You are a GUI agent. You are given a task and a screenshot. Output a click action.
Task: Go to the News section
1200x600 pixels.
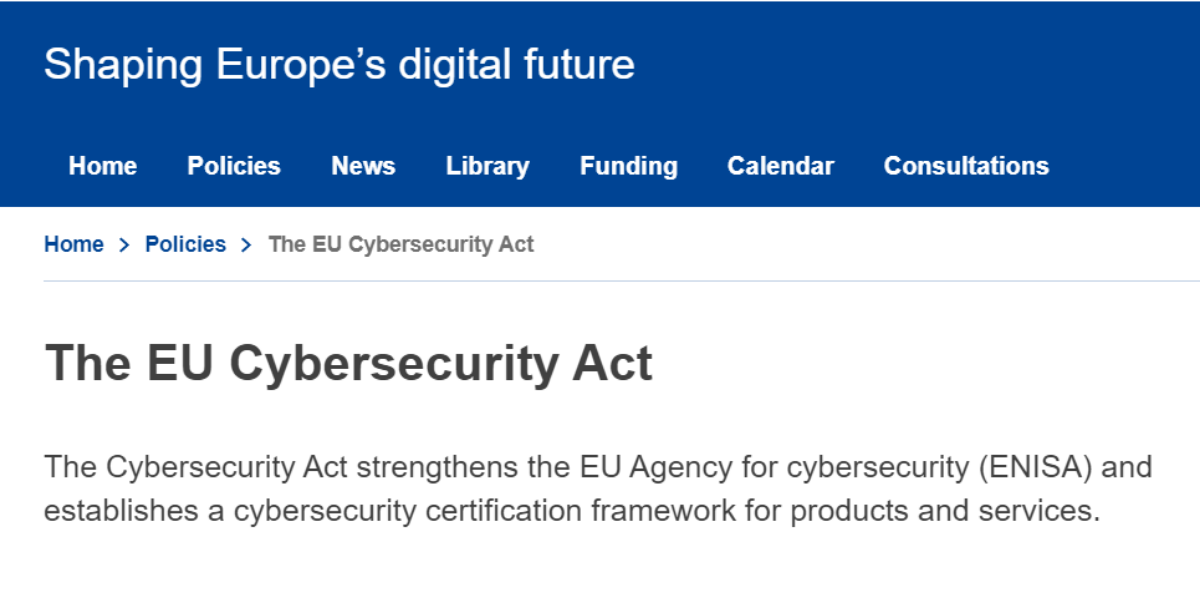(x=363, y=166)
